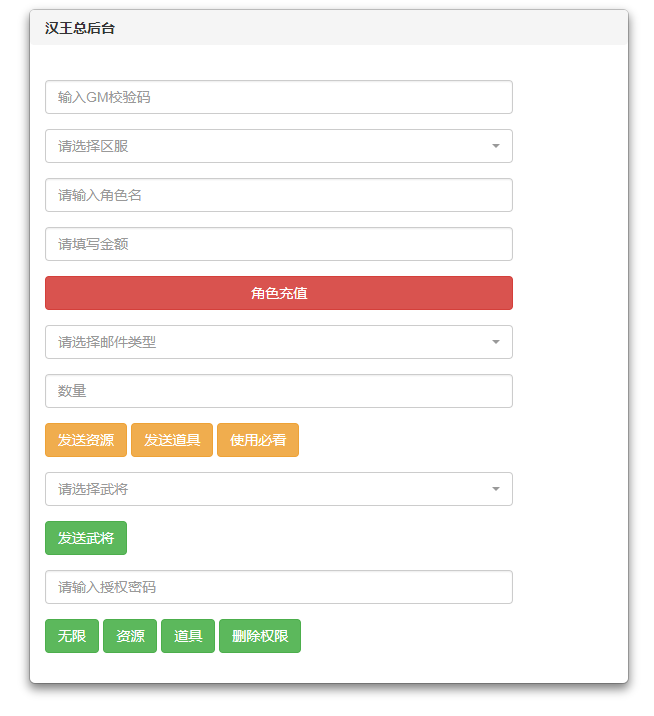Open the 使用必看 button
The height and width of the screenshot is (716, 654).
(x=258, y=440)
